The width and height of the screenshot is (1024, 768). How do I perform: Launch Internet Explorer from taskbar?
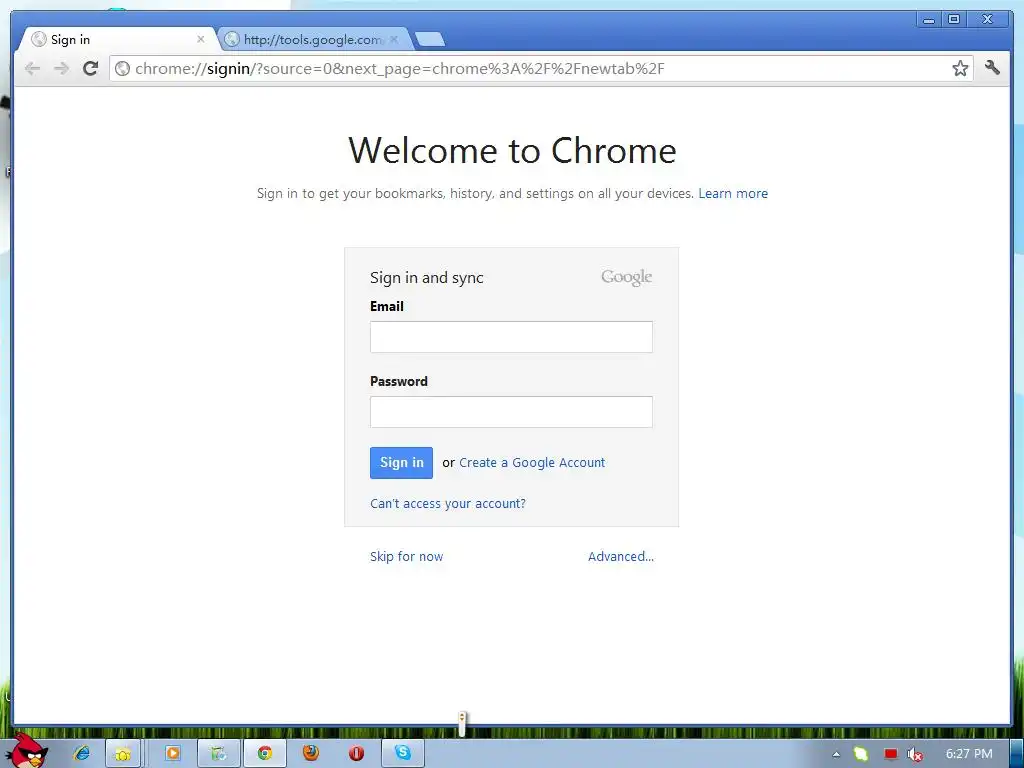pos(82,754)
